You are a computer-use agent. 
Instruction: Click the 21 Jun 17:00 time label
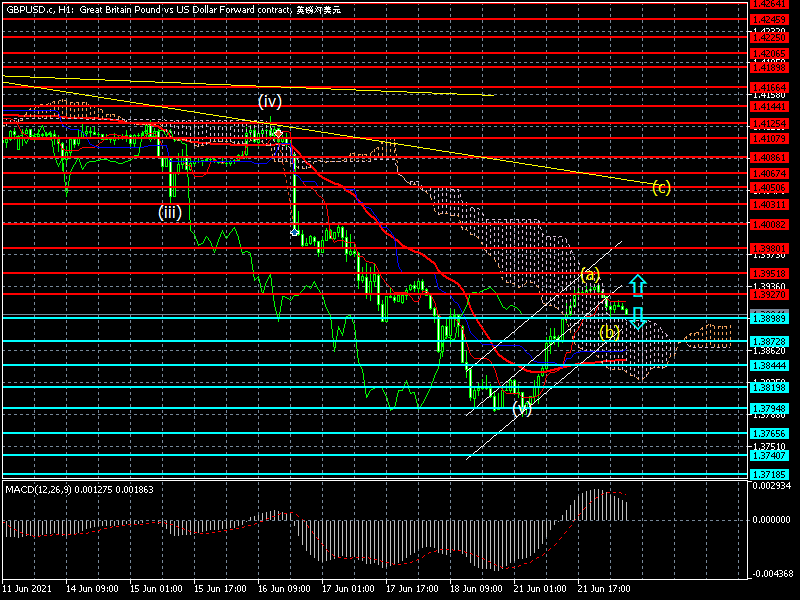(604, 588)
